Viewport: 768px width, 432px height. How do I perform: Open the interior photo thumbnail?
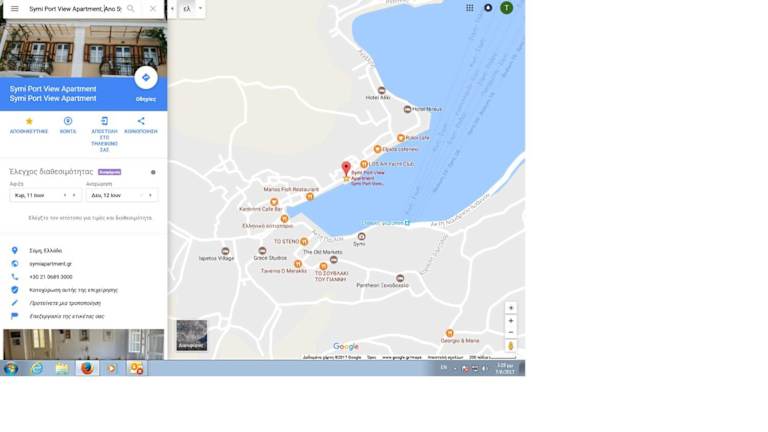[84, 344]
